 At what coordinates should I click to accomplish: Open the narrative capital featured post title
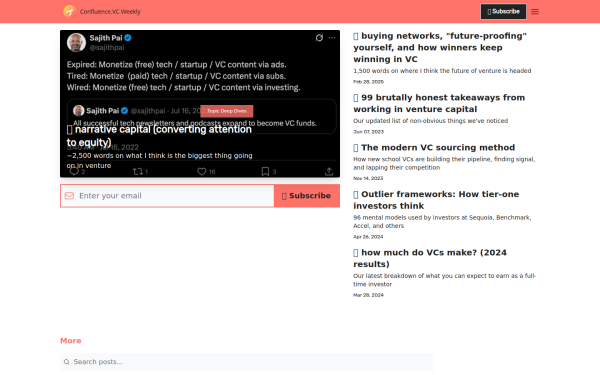coord(159,135)
